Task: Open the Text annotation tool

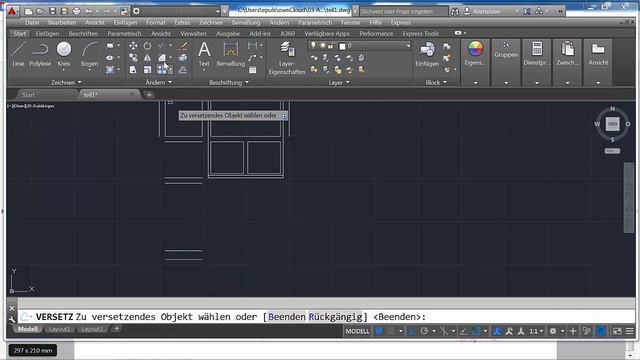Action: pyautogui.click(x=204, y=54)
